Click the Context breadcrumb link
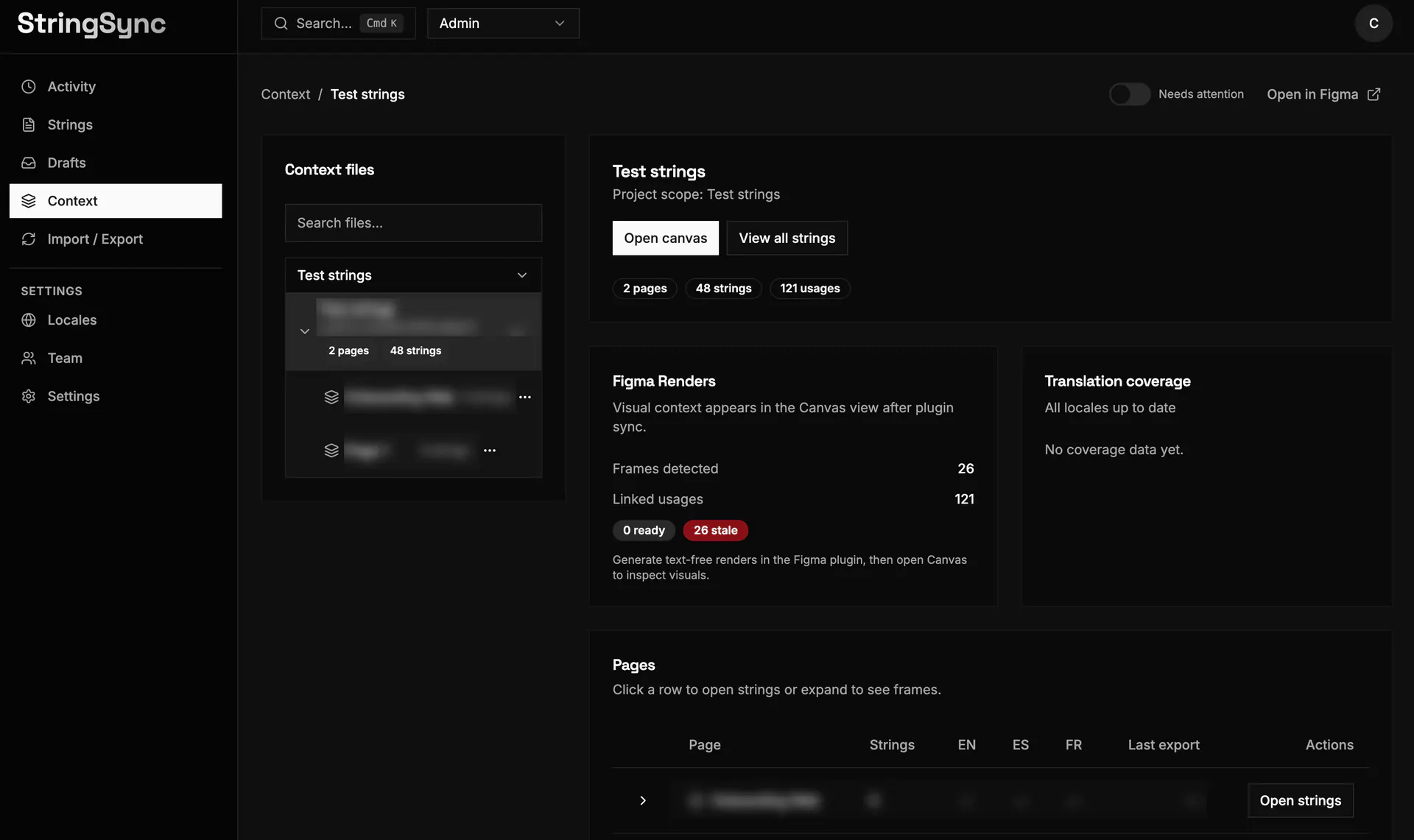This screenshot has width=1414, height=840. (x=286, y=94)
